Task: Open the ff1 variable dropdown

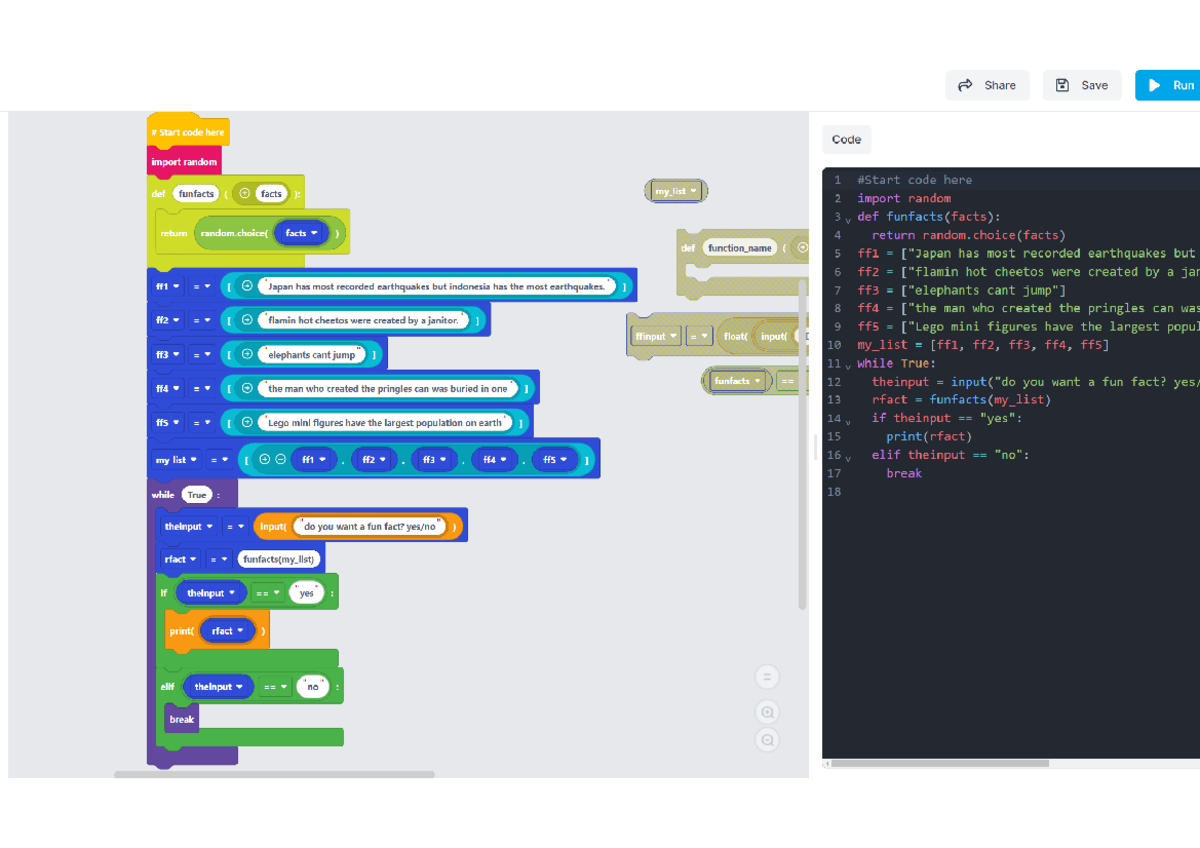Action: pos(167,287)
